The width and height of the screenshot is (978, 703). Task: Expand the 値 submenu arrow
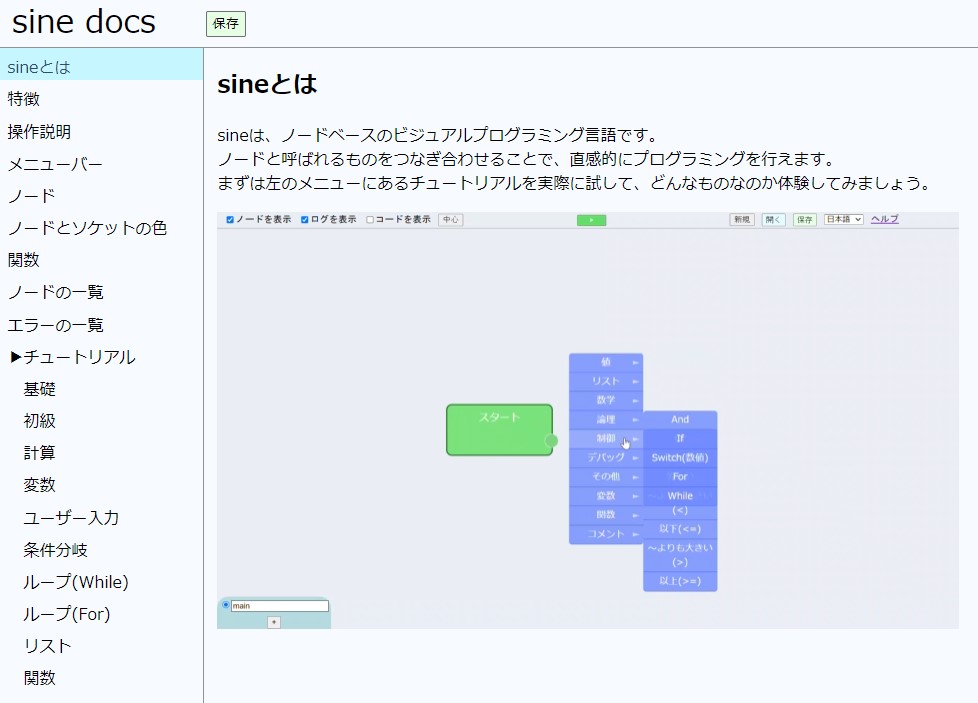[636, 362]
